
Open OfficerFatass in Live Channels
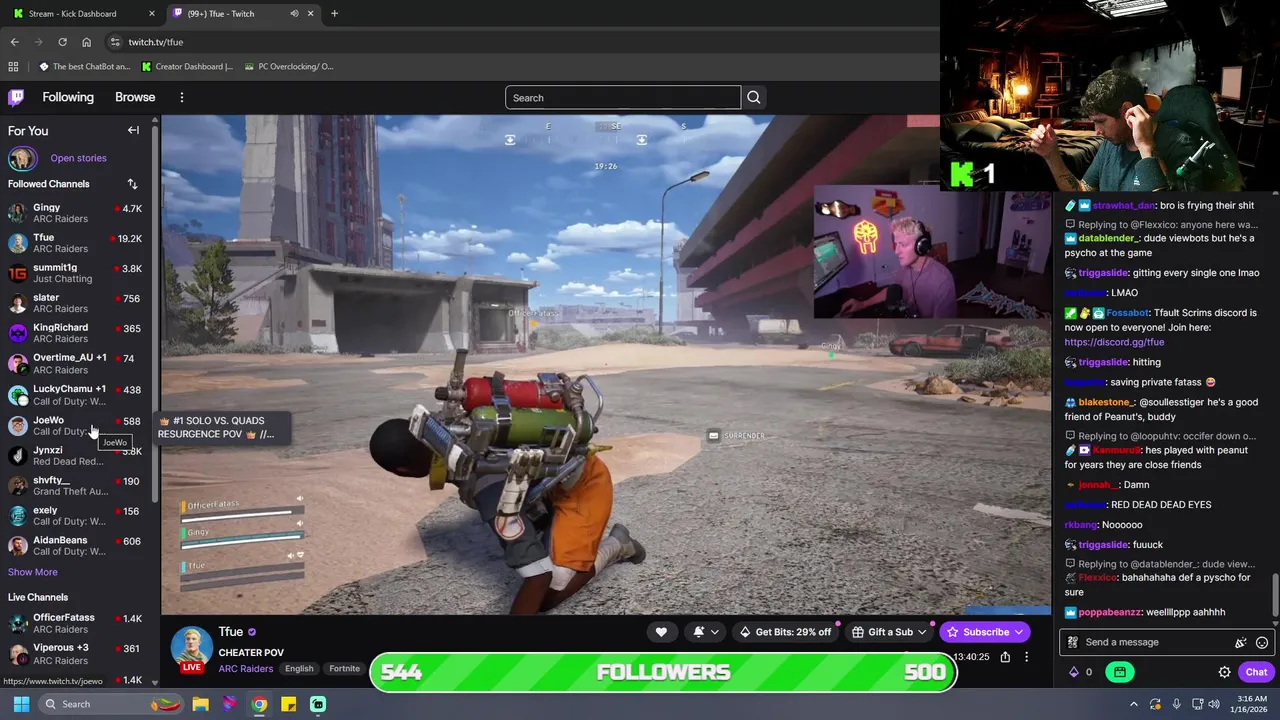coord(75,623)
